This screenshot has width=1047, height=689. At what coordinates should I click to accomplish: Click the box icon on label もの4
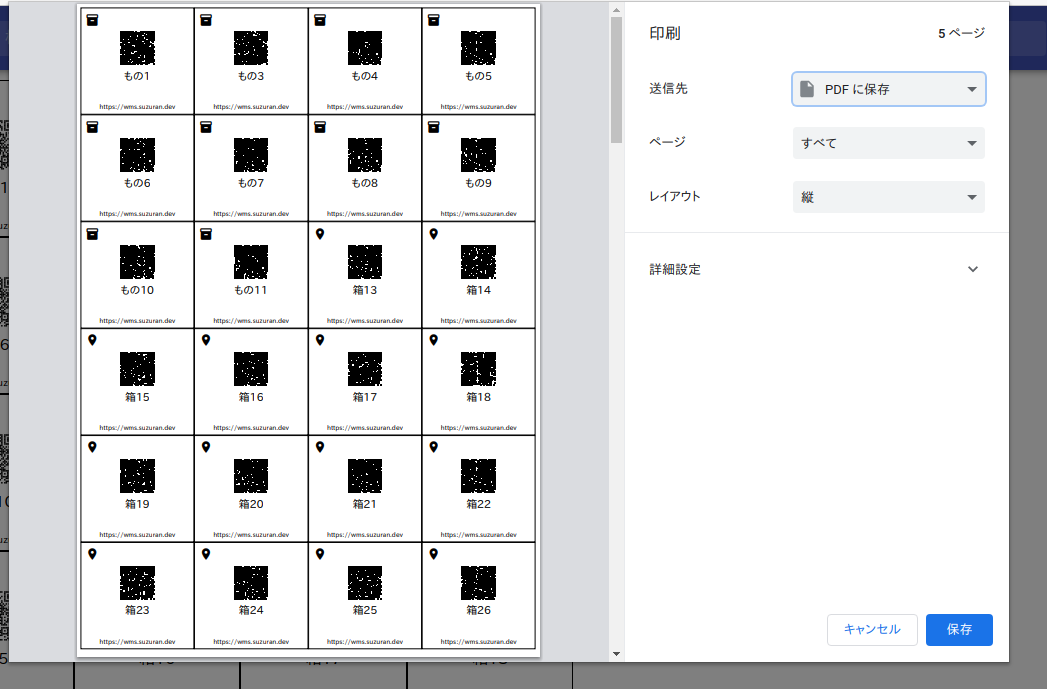[x=321, y=20]
